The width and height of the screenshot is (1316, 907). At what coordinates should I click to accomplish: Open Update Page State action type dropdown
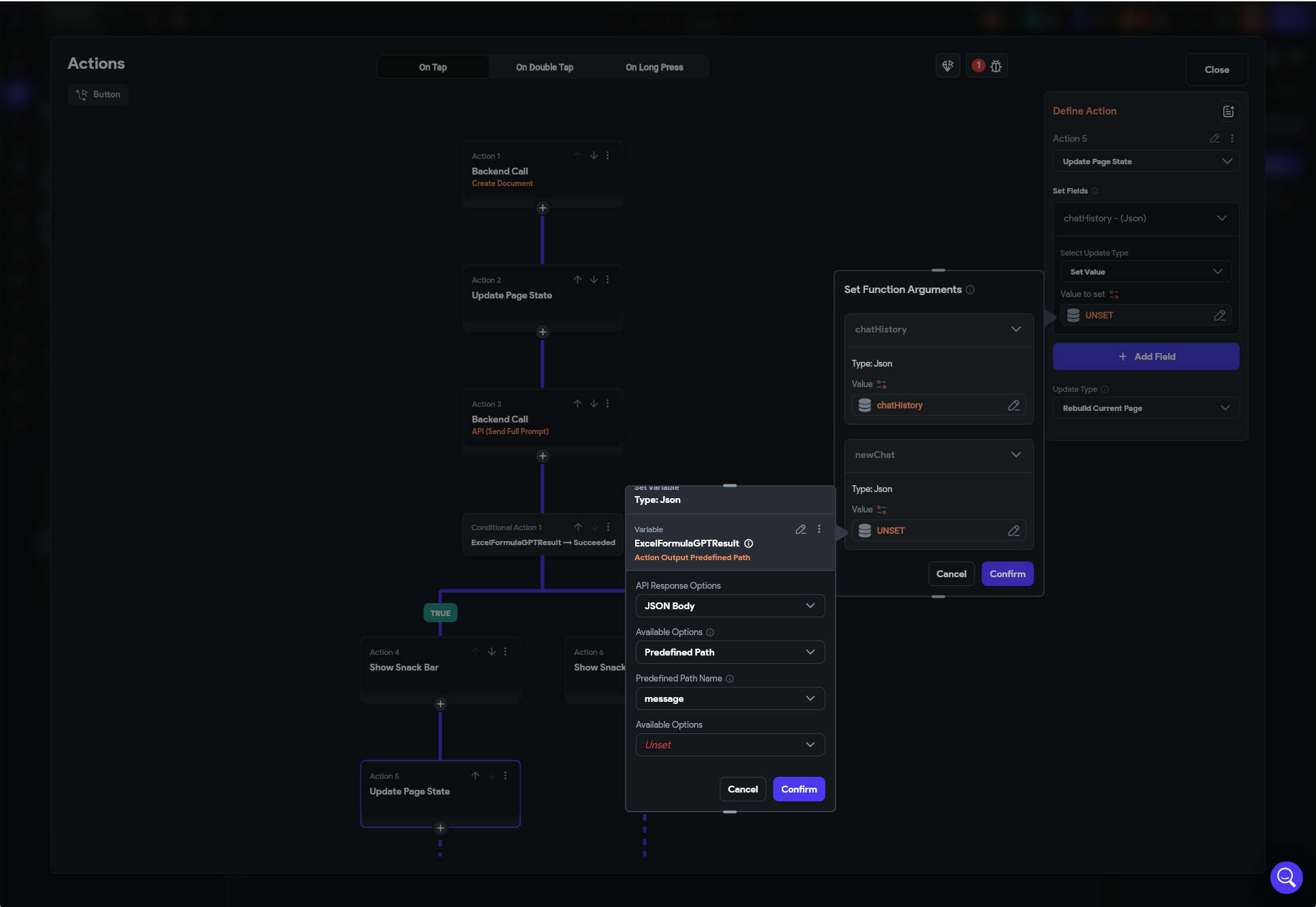coord(1146,162)
